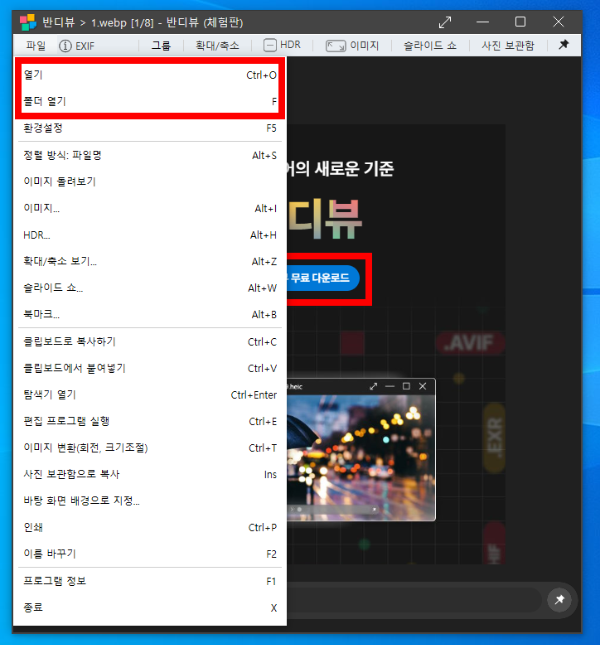The height and width of the screenshot is (645, 600).
Task: Select 이미지 돌려보기 menu entry
Action: click(x=150, y=181)
